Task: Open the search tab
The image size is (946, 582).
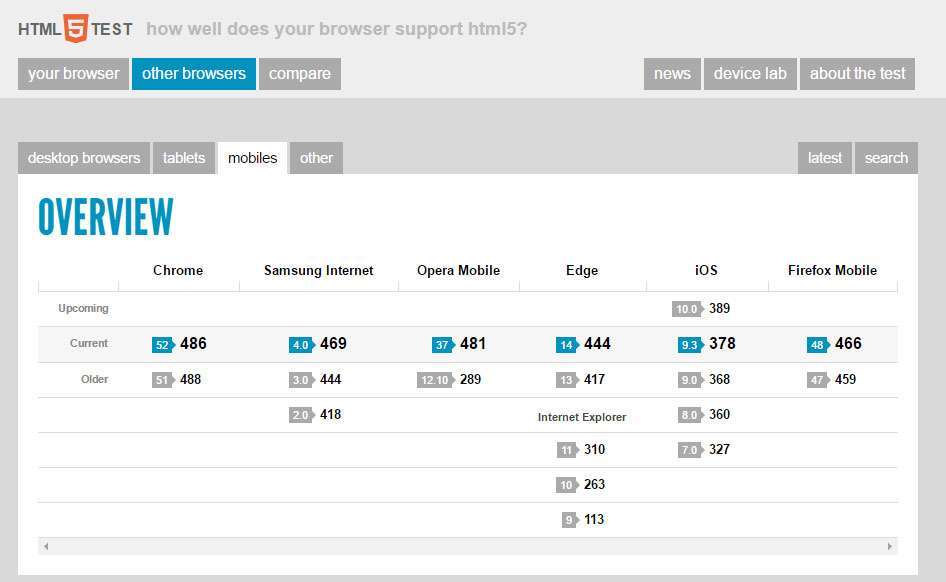Action: [886, 158]
